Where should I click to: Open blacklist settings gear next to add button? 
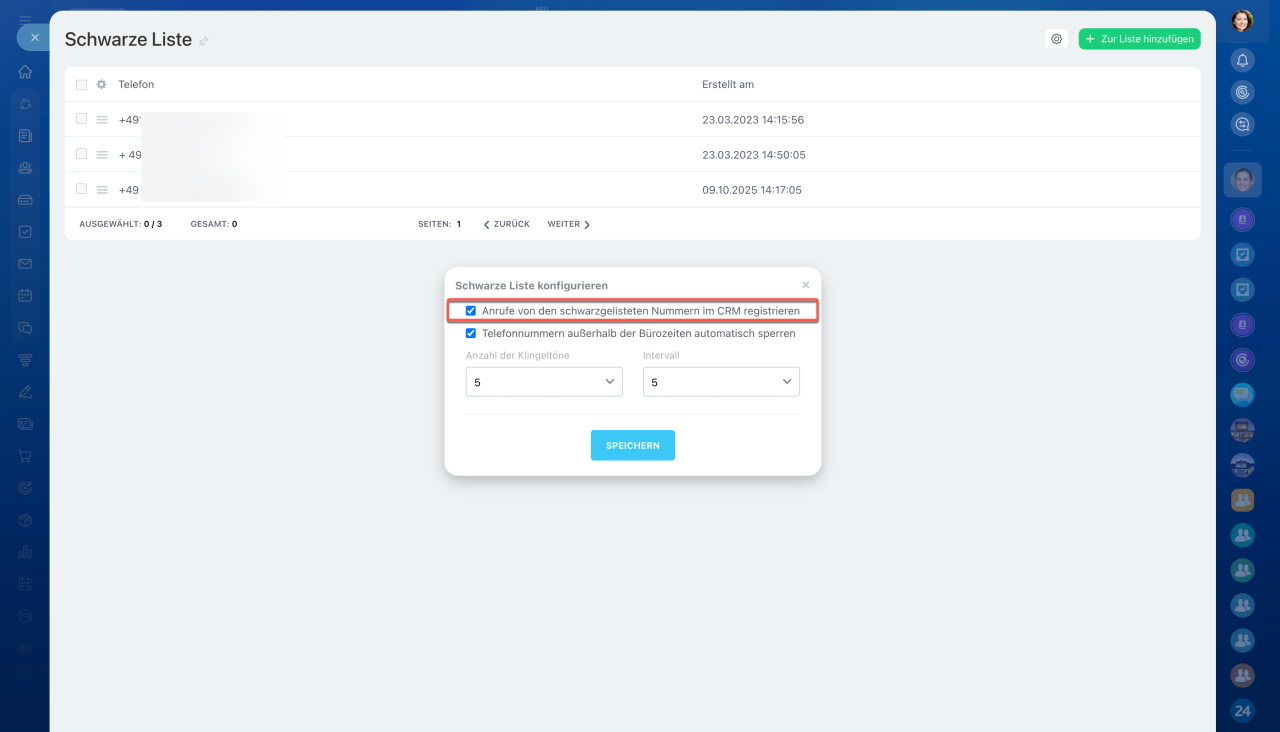point(1057,39)
